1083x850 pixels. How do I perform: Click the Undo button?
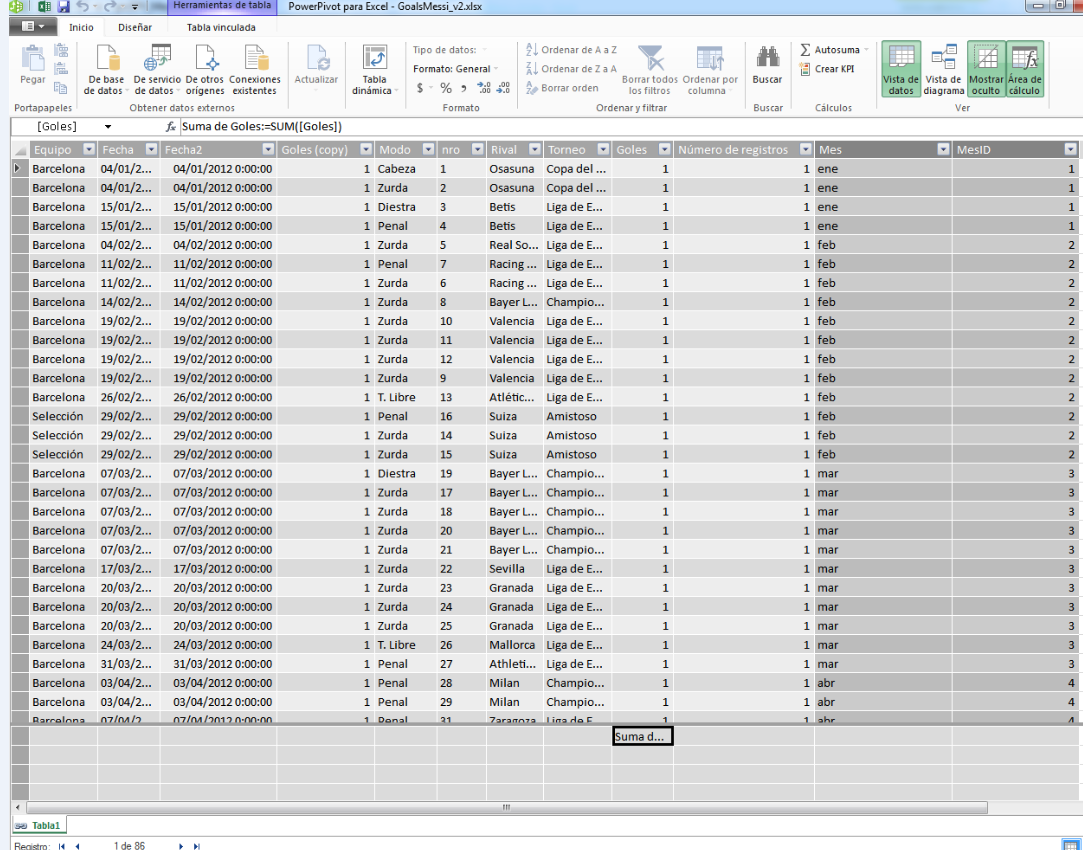(83, 7)
